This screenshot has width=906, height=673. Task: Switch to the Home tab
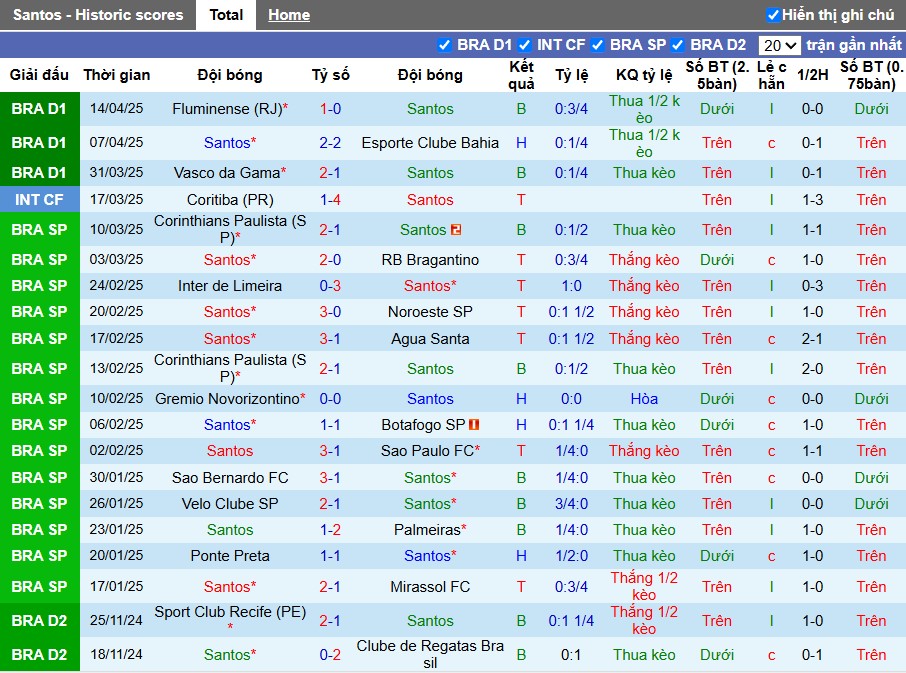coord(289,15)
